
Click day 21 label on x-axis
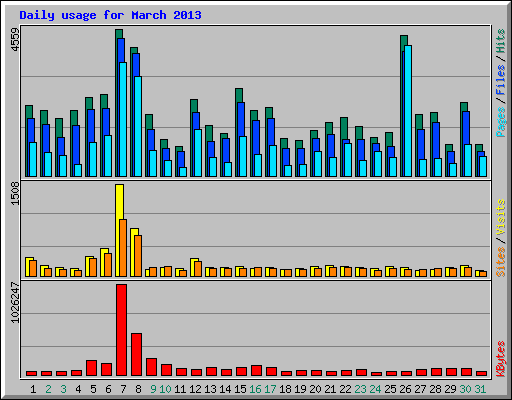(330, 389)
